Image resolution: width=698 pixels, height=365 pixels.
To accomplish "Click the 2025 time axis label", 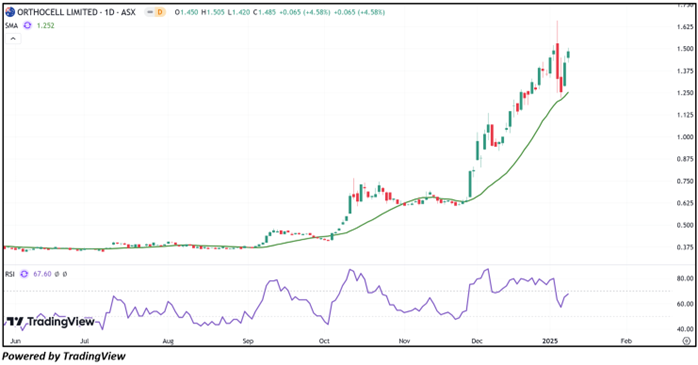I will (550, 341).
